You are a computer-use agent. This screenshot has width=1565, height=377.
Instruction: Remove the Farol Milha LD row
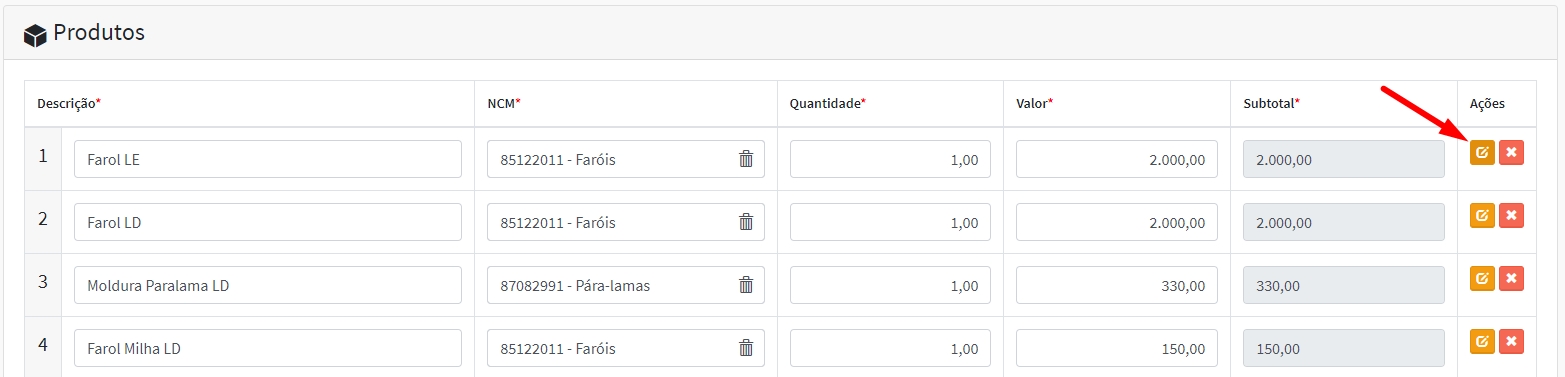click(x=1512, y=341)
